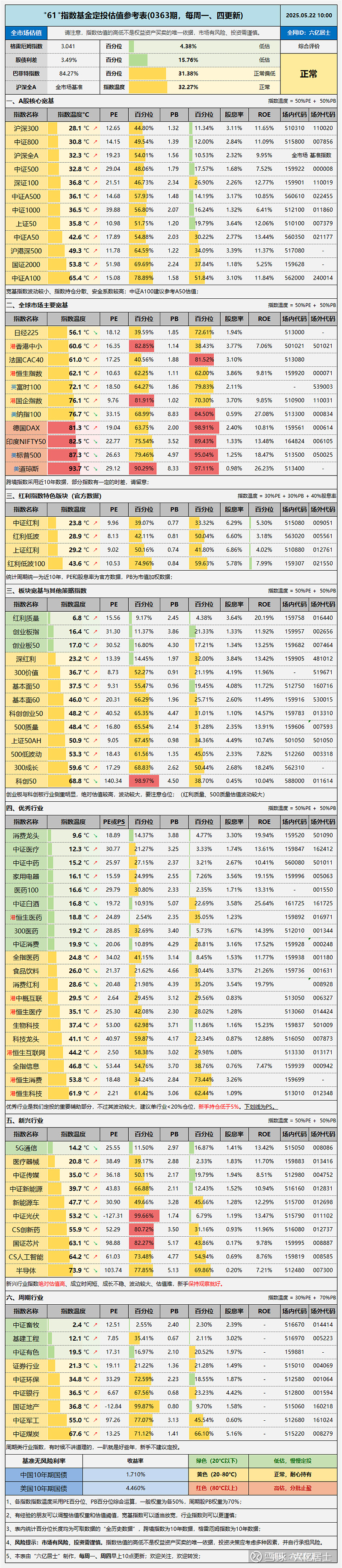Select the 全市场估值 header tab
This screenshot has height=1568, width=342.
tap(26, 33)
